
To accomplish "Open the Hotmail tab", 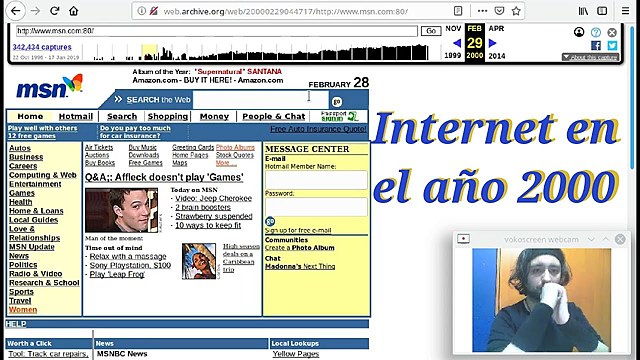I will 76,116.
